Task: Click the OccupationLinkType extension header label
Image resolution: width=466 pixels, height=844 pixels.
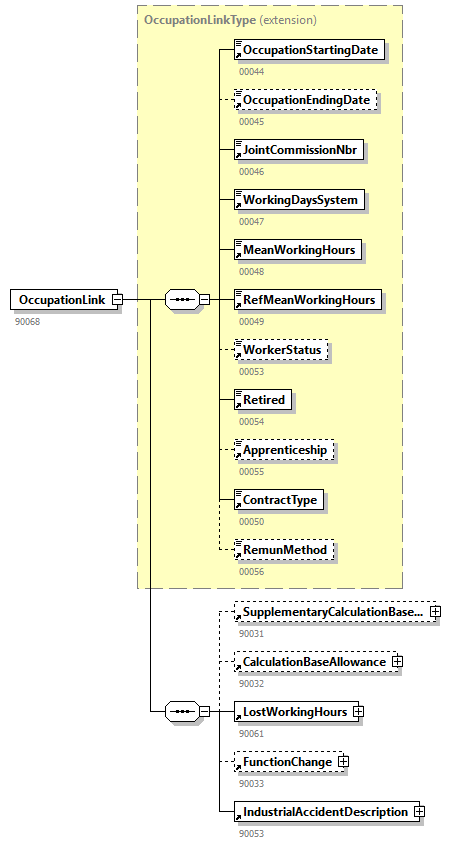Action: point(230,20)
